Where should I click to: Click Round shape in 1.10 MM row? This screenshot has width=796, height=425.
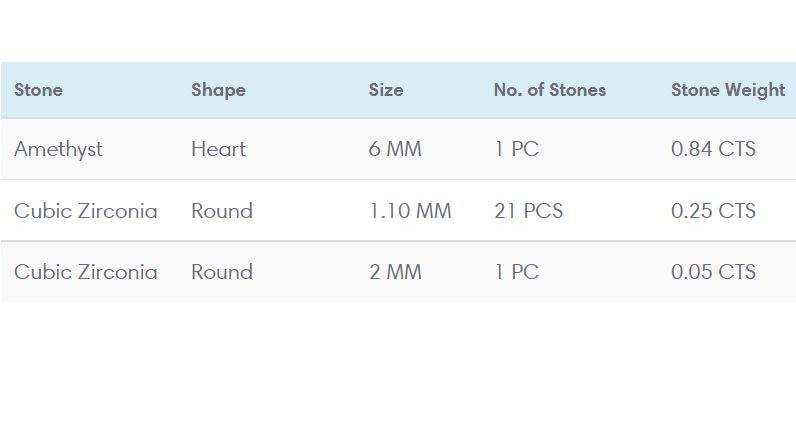coord(222,211)
